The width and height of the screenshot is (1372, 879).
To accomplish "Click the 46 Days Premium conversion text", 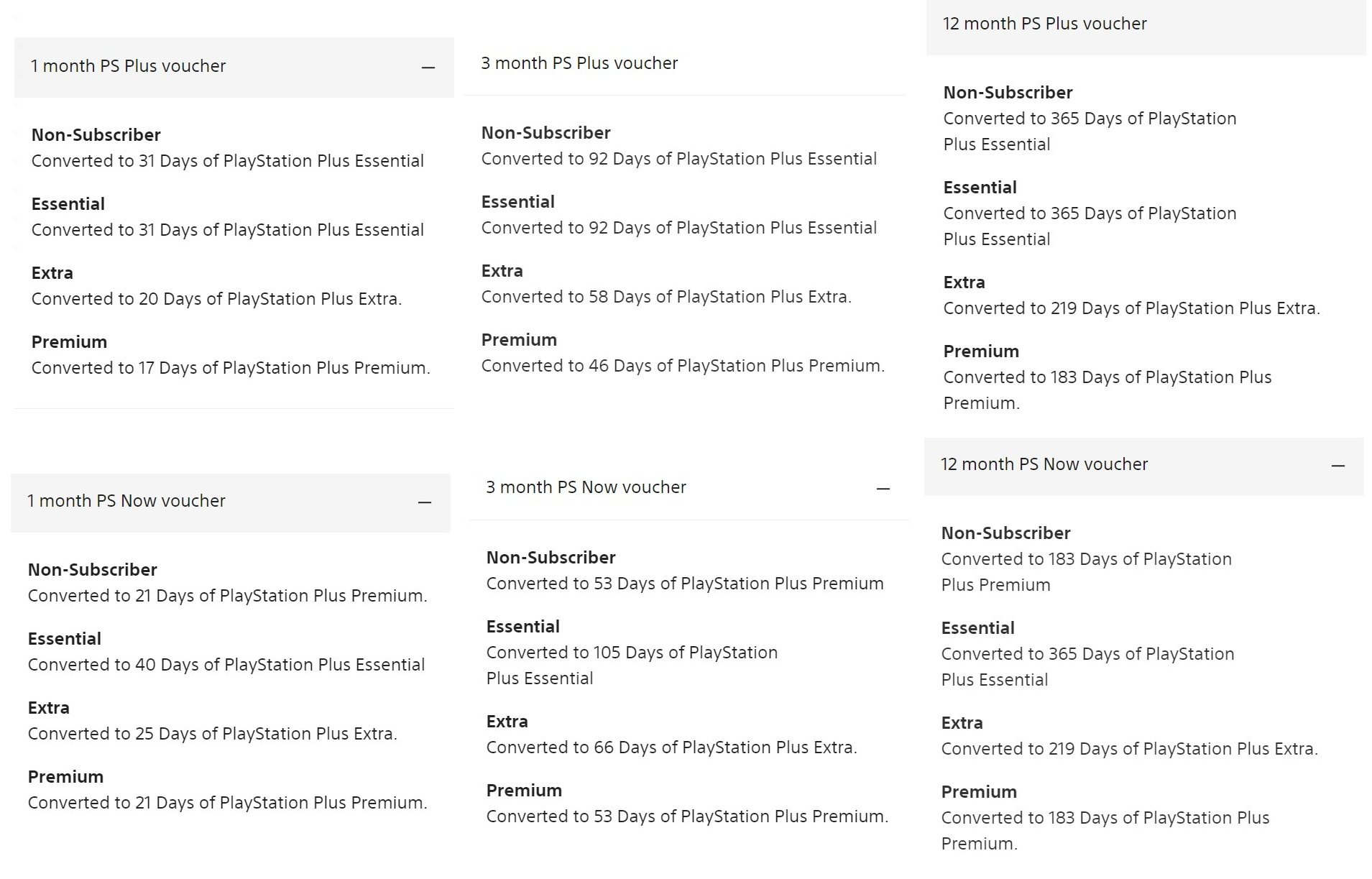I will [683, 366].
